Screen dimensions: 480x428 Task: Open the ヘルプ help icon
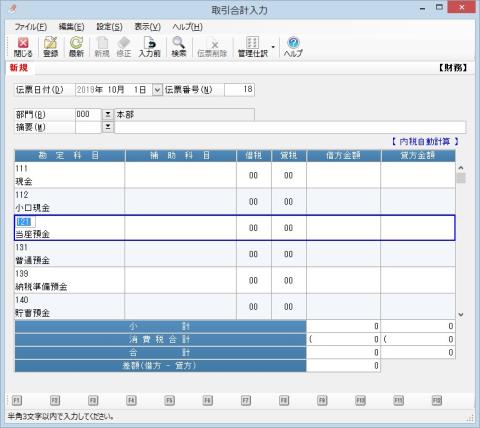[x=293, y=47]
